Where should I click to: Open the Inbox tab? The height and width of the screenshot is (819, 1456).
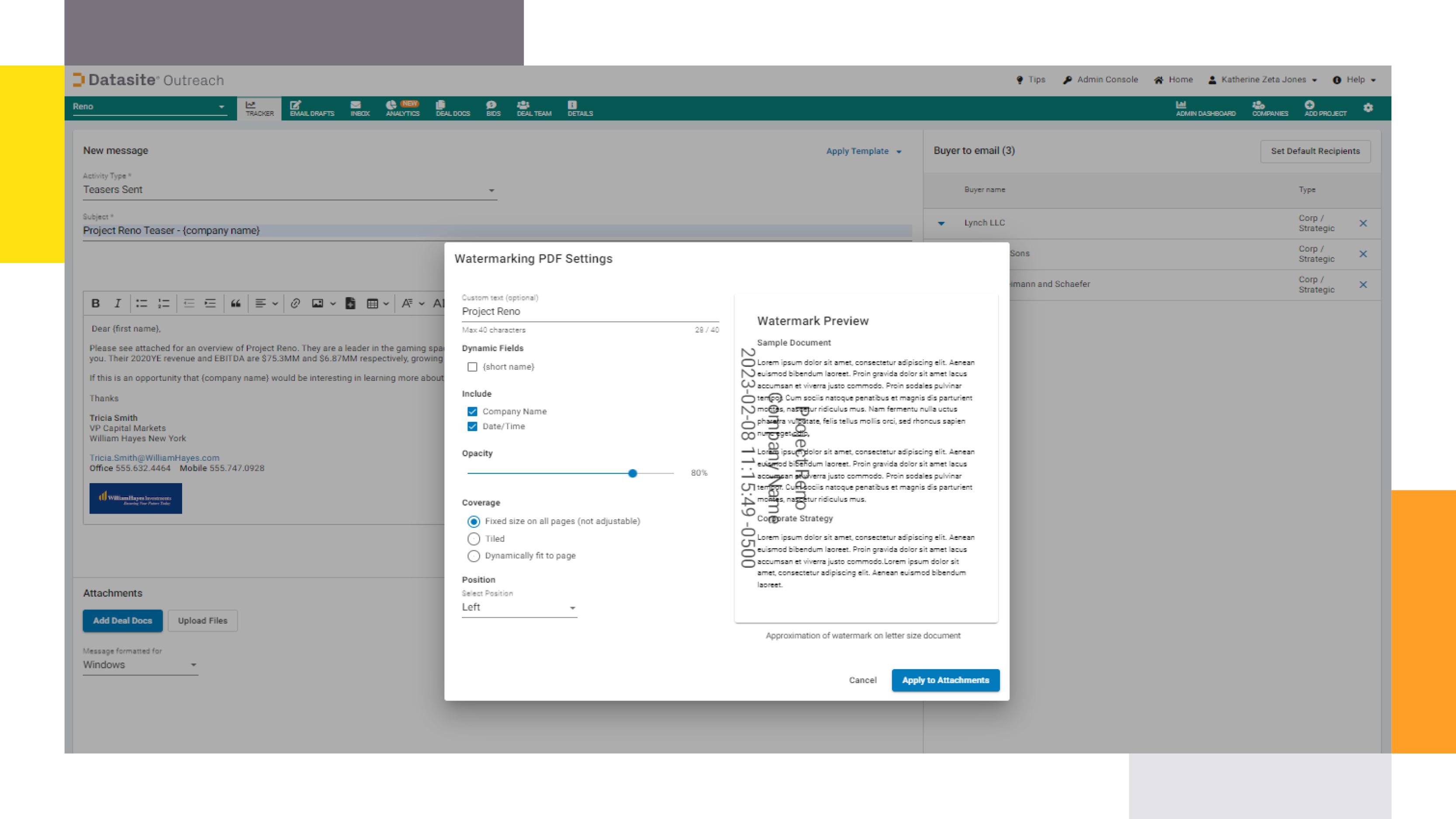point(360,108)
